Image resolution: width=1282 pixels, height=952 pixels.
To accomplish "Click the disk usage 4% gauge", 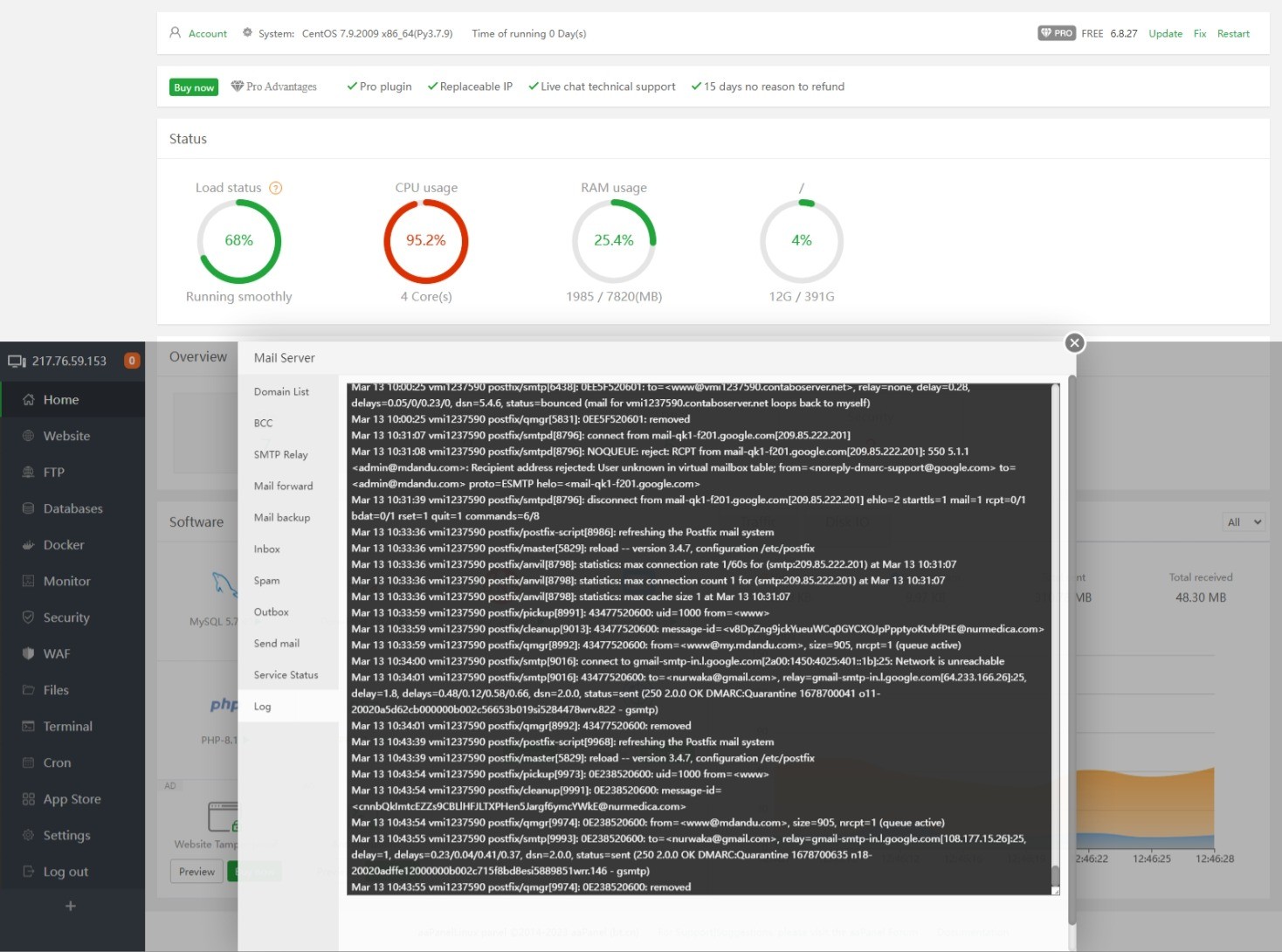I will pyautogui.click(x=802, y=241).
